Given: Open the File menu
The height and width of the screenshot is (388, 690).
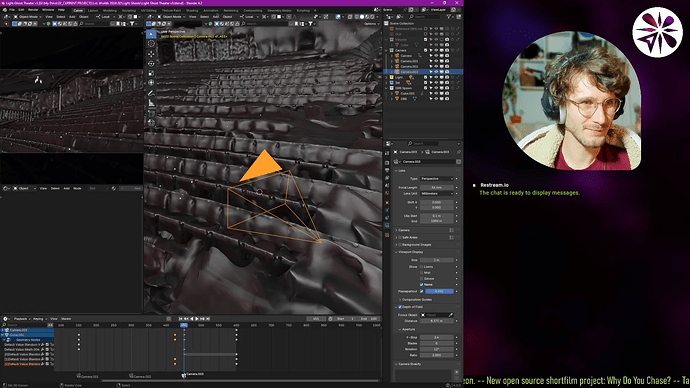Looking at the screenshot, I should click(x=12, y=10).
